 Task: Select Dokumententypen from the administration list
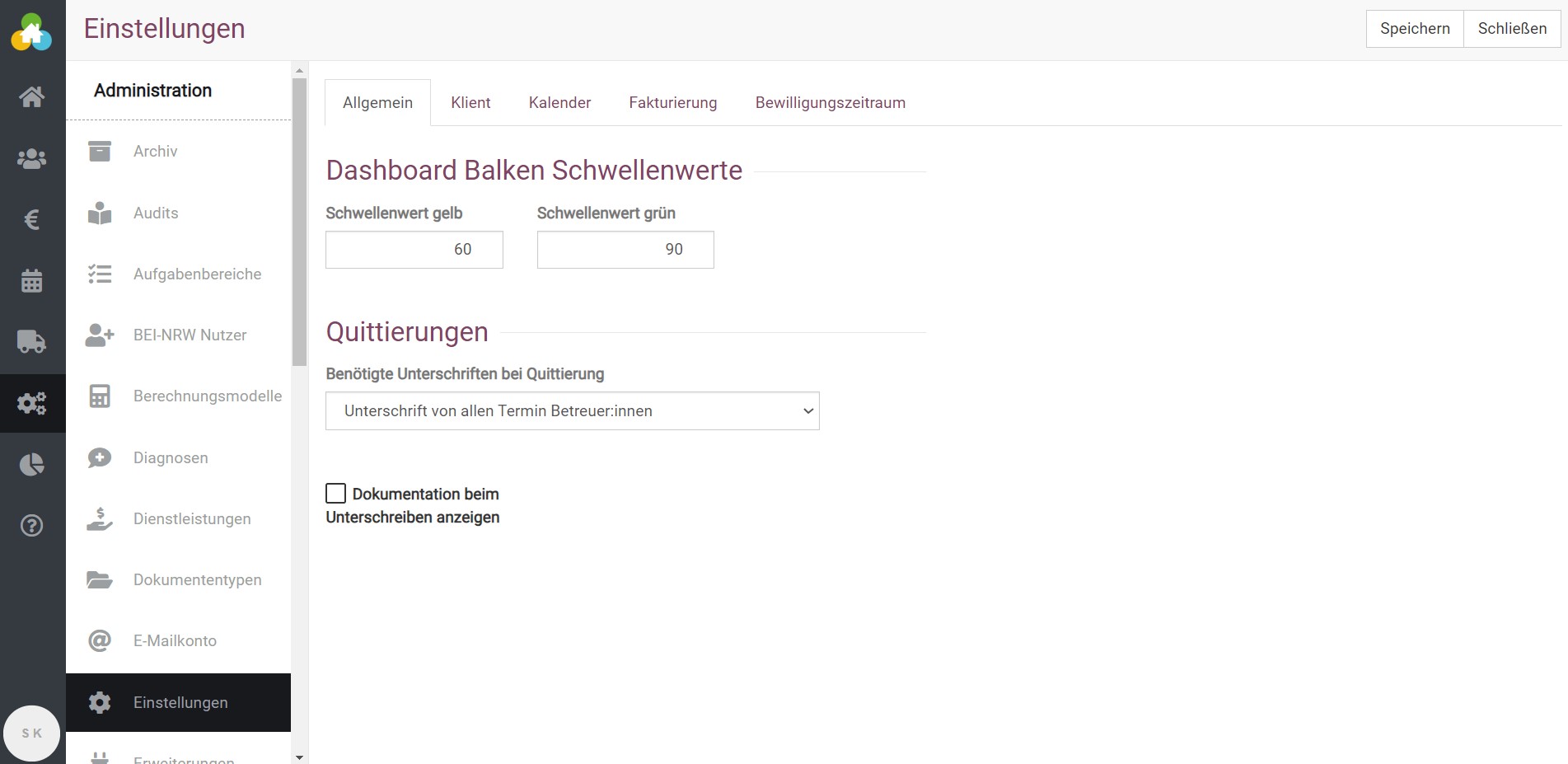point(197,580)
